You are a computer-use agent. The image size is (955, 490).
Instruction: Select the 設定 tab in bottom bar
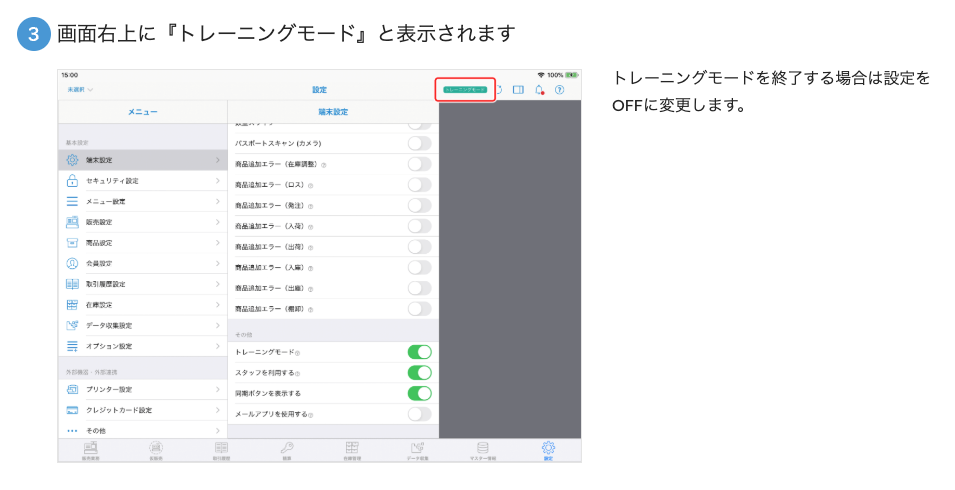[x=548, y=450]
